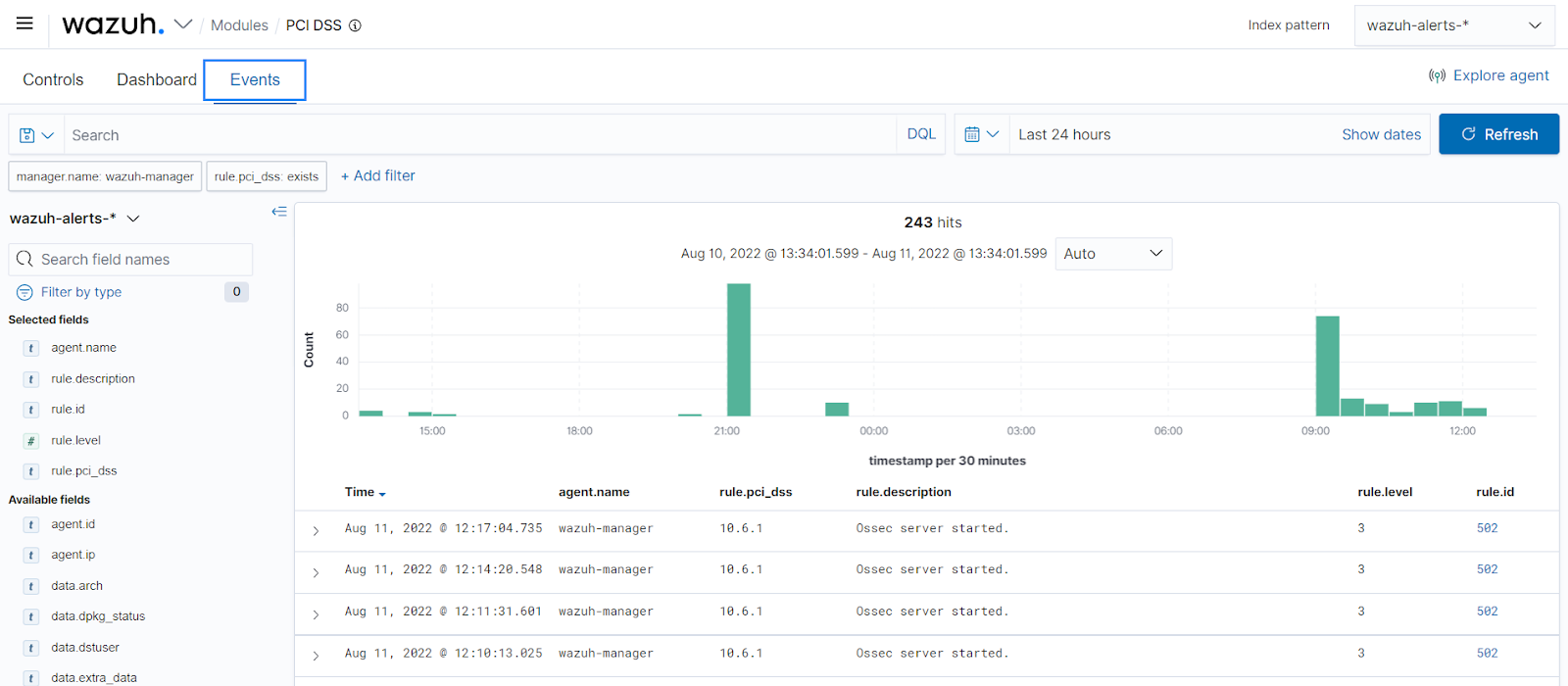Switch to the Controls tab
This screenshot has height=686, width=1568.
click(53, 80)
